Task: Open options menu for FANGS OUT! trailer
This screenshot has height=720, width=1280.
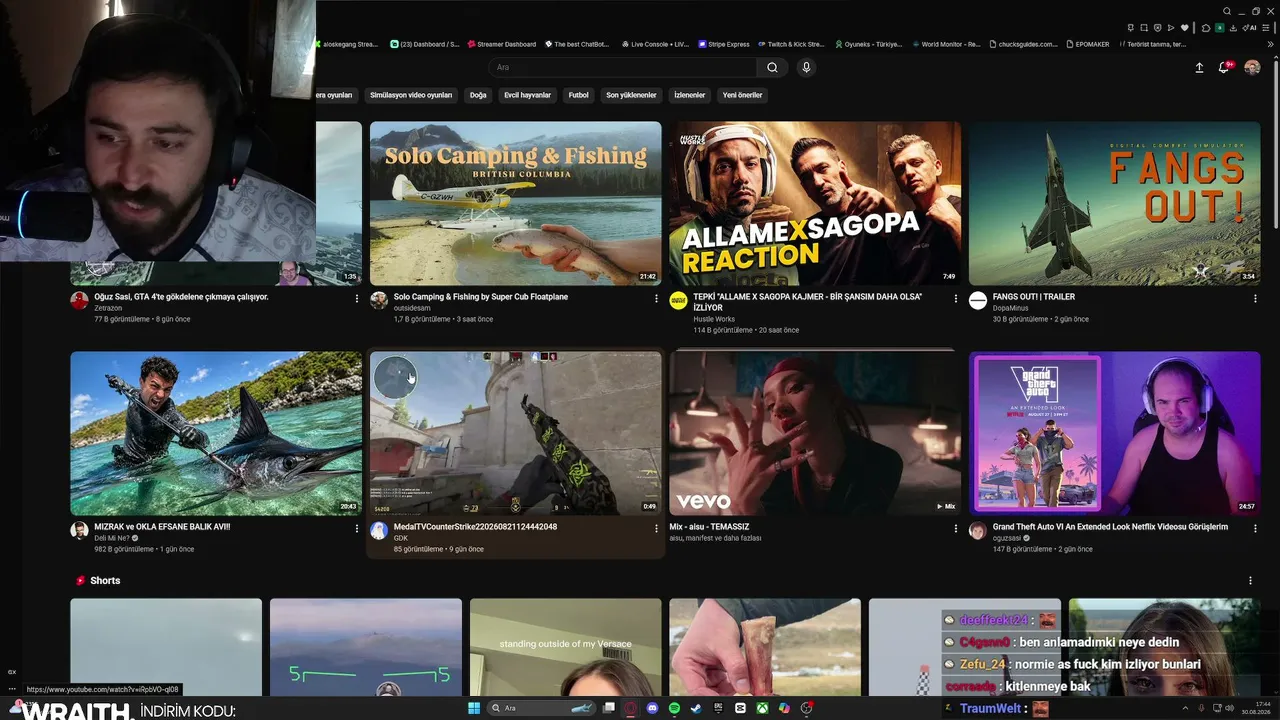Action: tap(1255, 298)
